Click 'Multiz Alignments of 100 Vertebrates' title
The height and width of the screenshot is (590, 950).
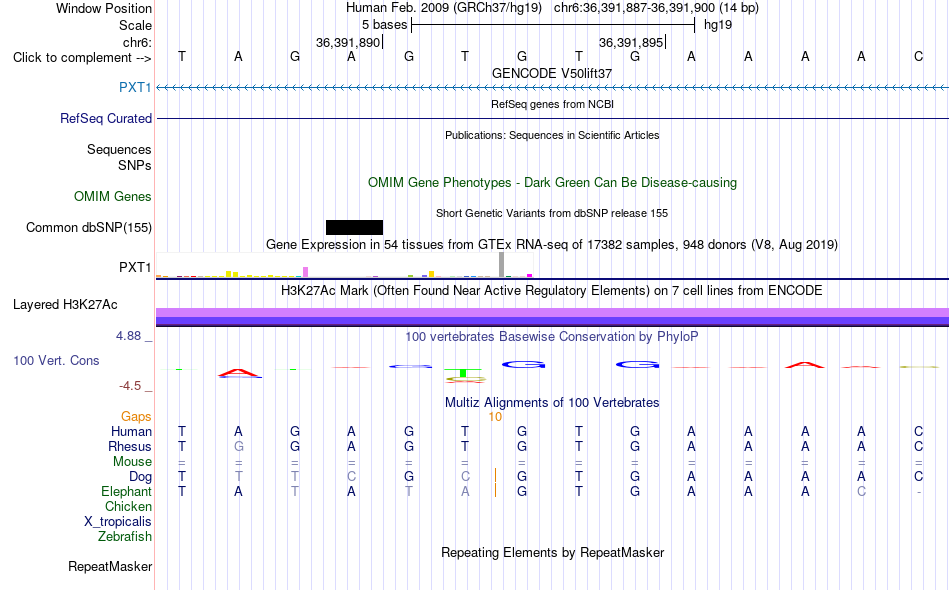coord(552,402)
